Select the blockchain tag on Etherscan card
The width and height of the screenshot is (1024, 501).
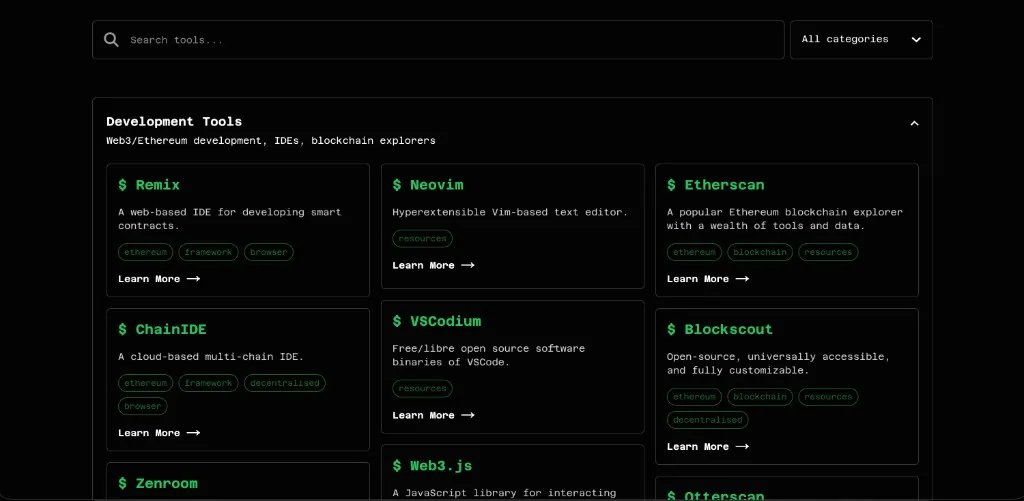click(760, 252)
